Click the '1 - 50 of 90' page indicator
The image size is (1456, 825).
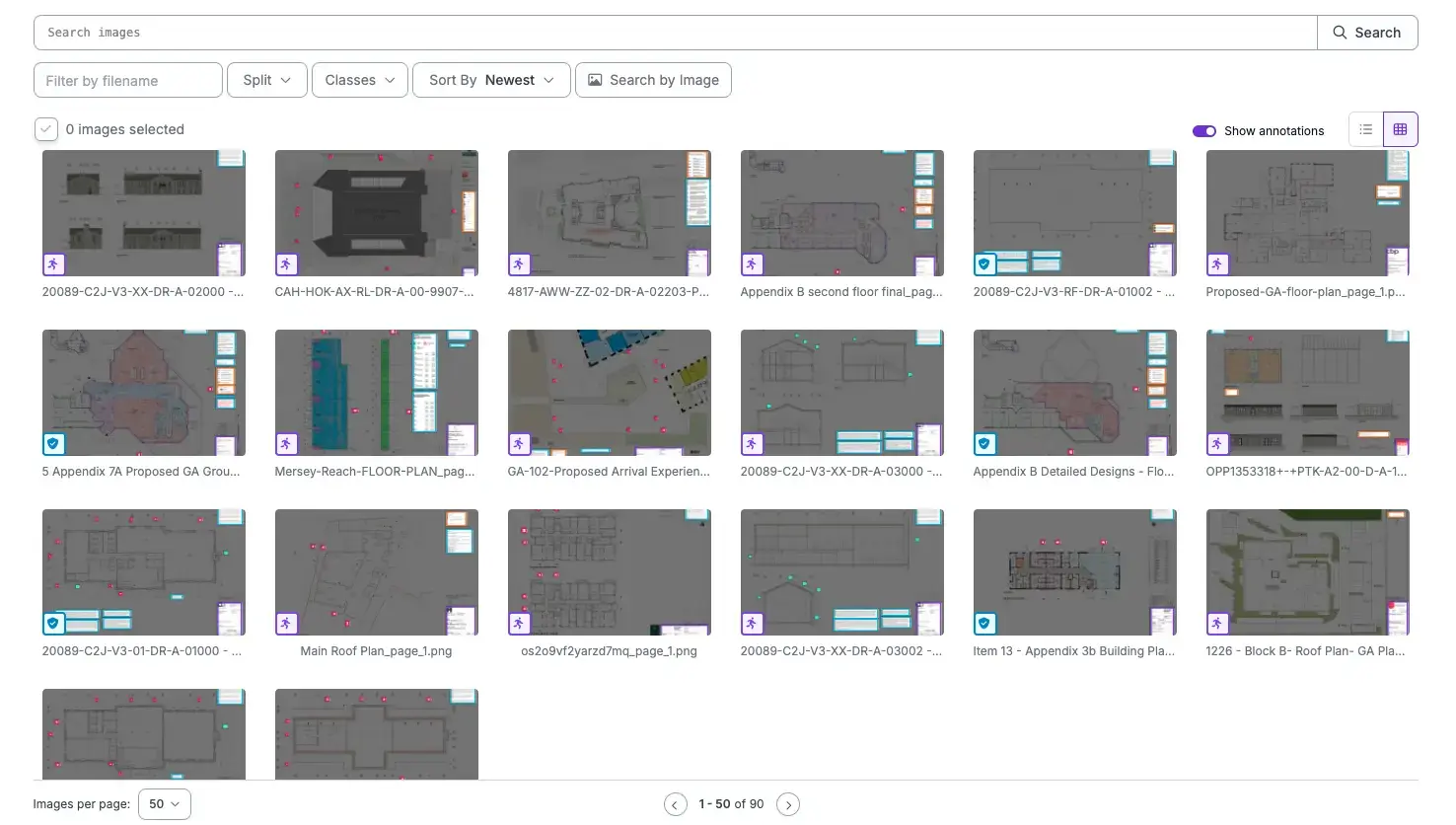(x=731, y=804)
